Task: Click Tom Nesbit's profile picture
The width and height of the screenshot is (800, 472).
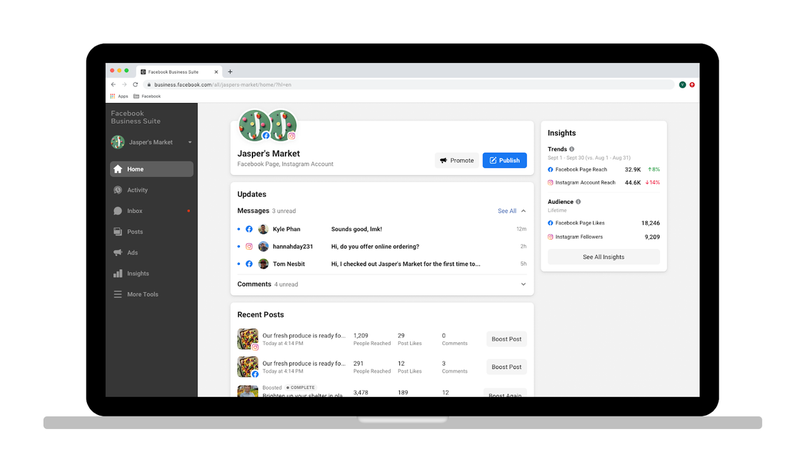Action: tap(263, 264)
